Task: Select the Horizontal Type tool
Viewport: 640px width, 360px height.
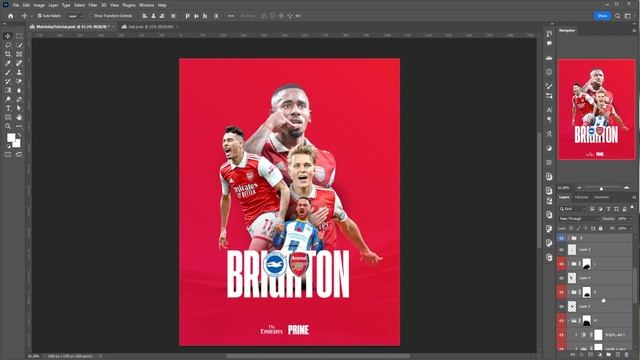Action: pyautogui.click(x=8, y=108)
